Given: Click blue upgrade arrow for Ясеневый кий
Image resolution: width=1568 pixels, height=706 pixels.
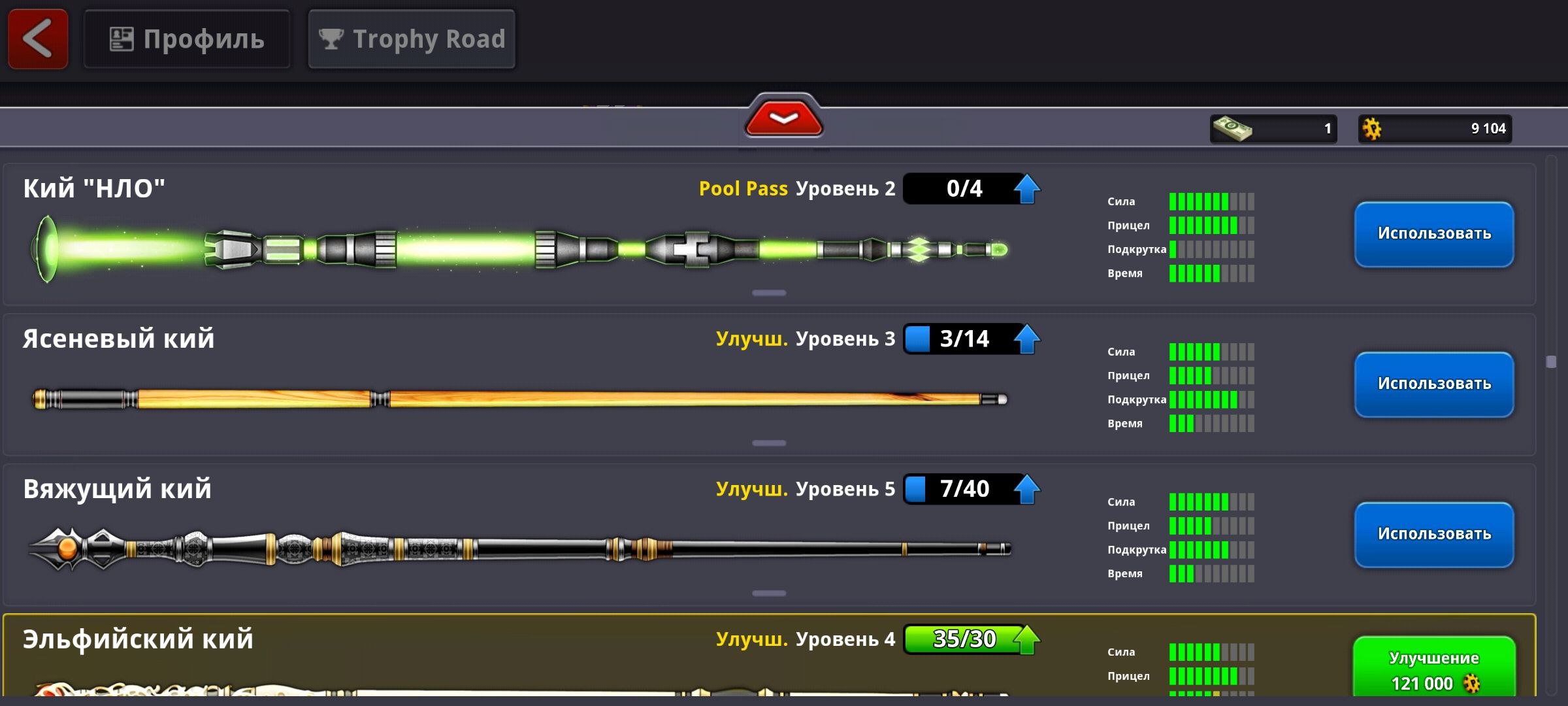Looking at the screenshot, I should [1027, 339].
